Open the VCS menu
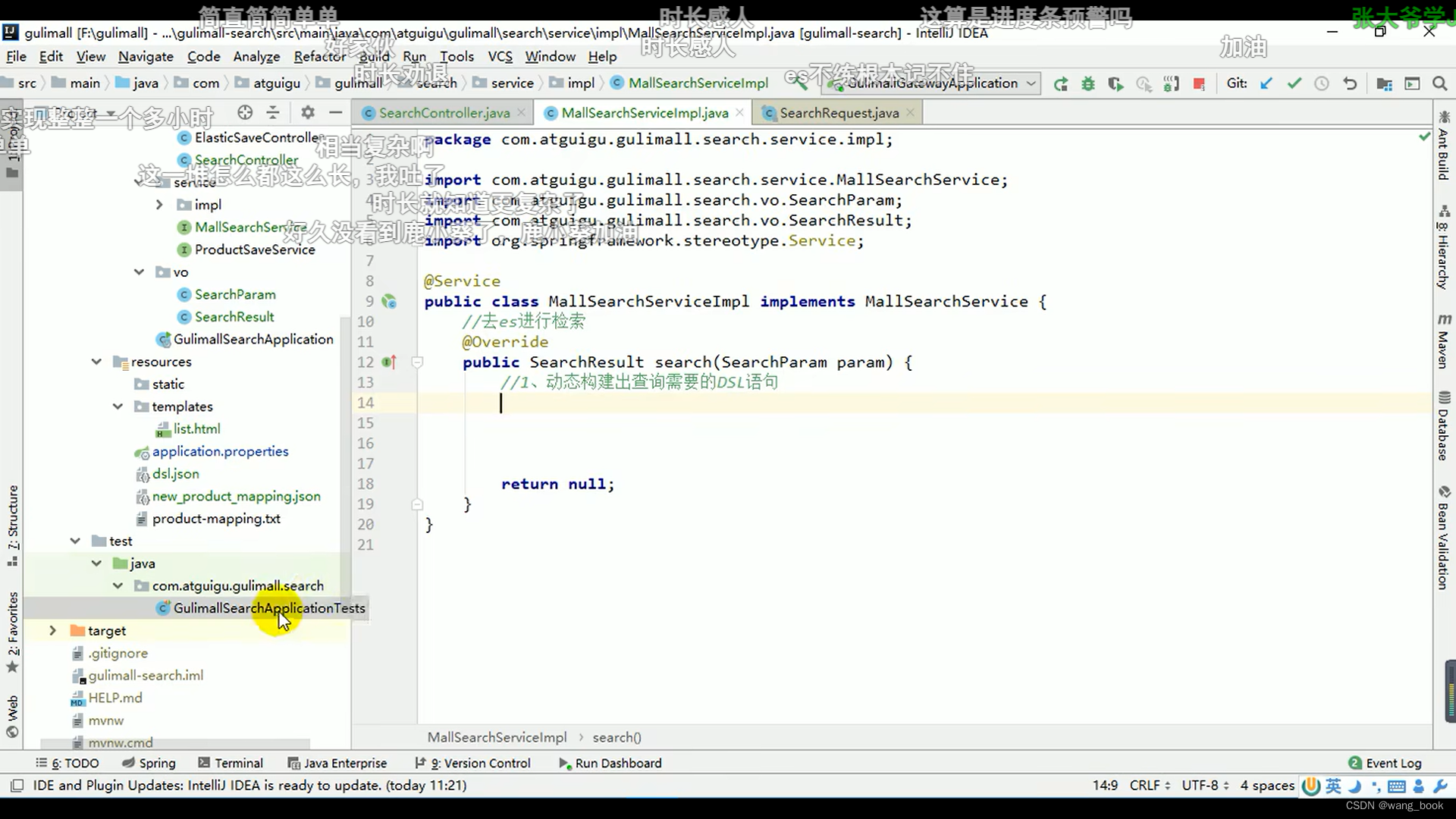1456x819 pixels. pyautogui.click(x=500, y=56)
